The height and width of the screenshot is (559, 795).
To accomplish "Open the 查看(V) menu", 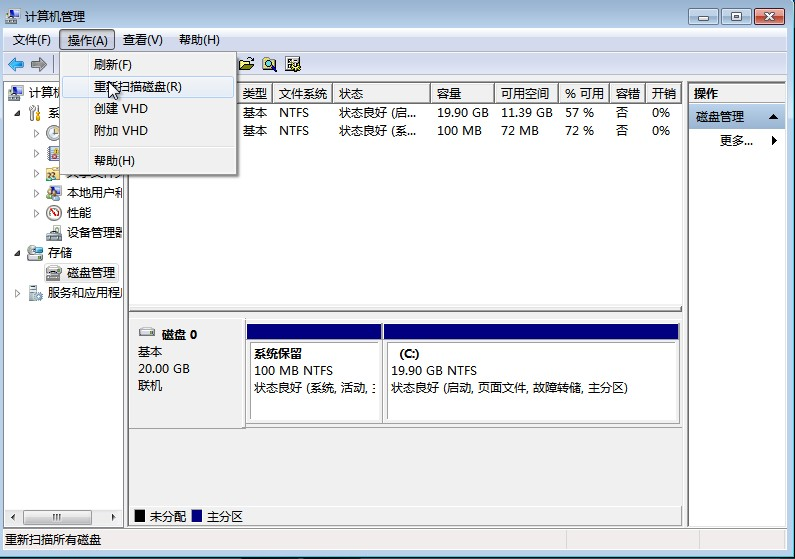I will (142, 40).
